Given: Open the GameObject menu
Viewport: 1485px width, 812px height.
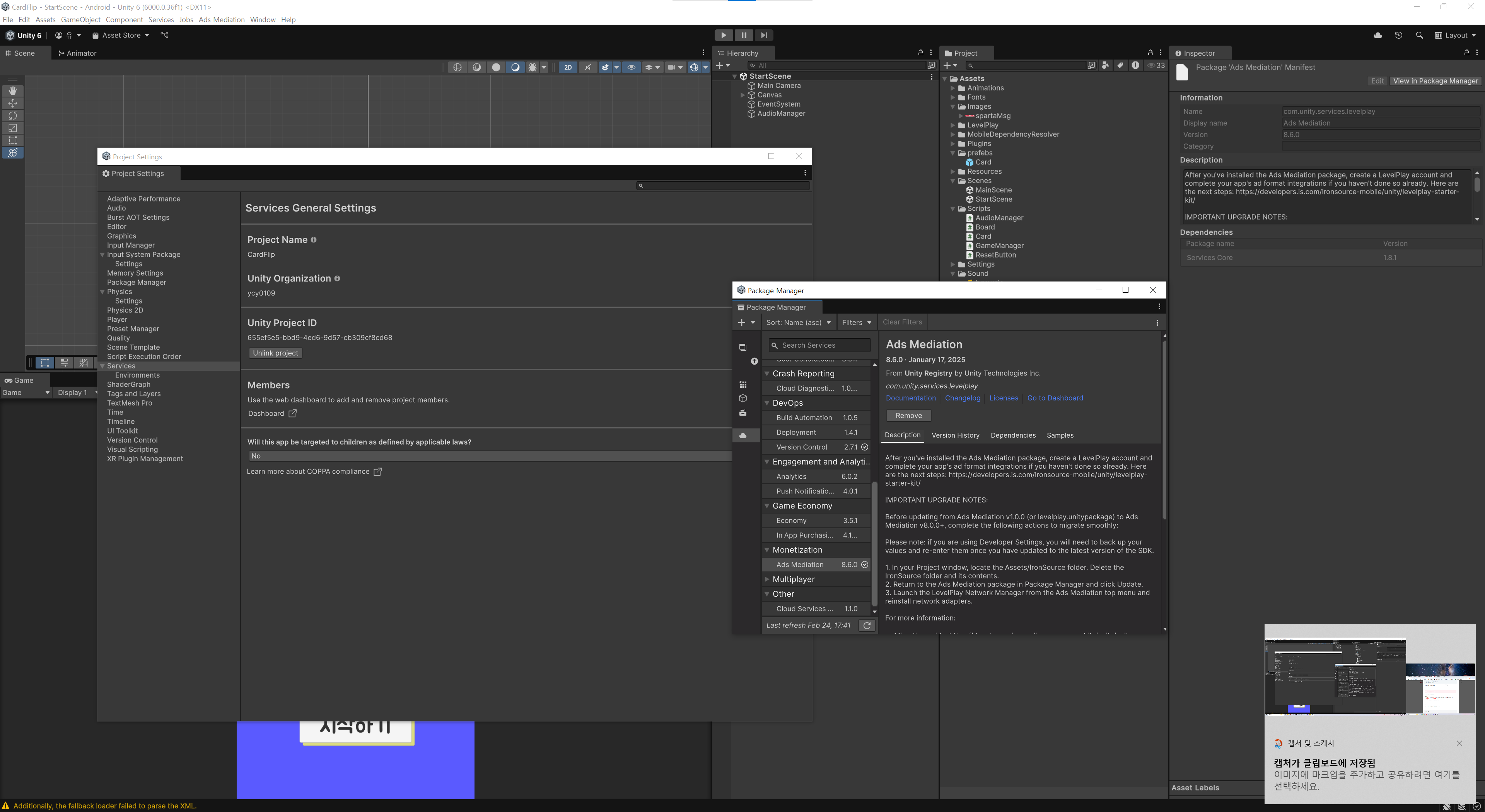Looking at the screenshot, I should click(81, 20).
